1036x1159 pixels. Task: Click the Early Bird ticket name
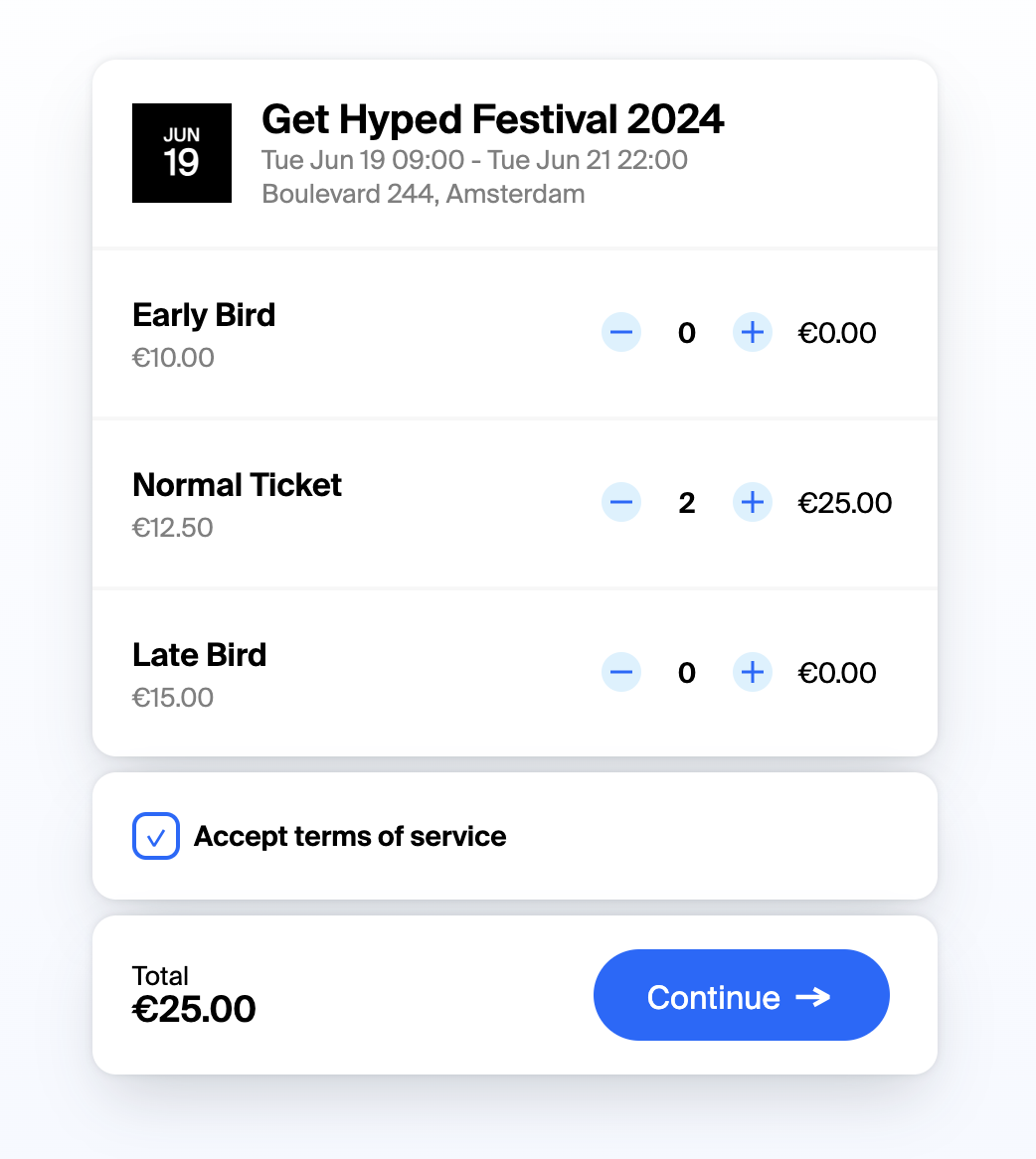pos(204,315)
